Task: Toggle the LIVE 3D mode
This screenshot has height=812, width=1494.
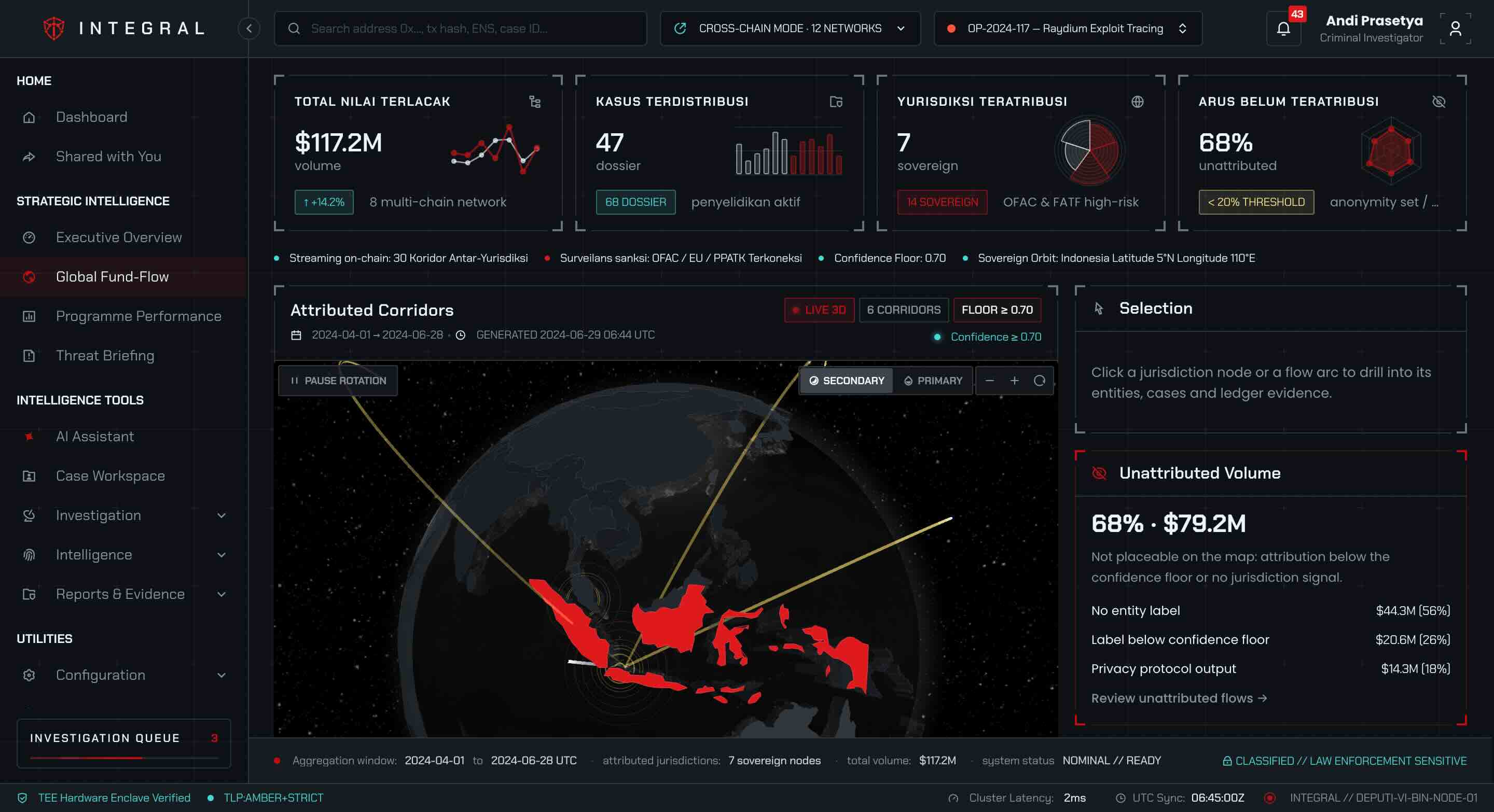Action: (819, 310)
